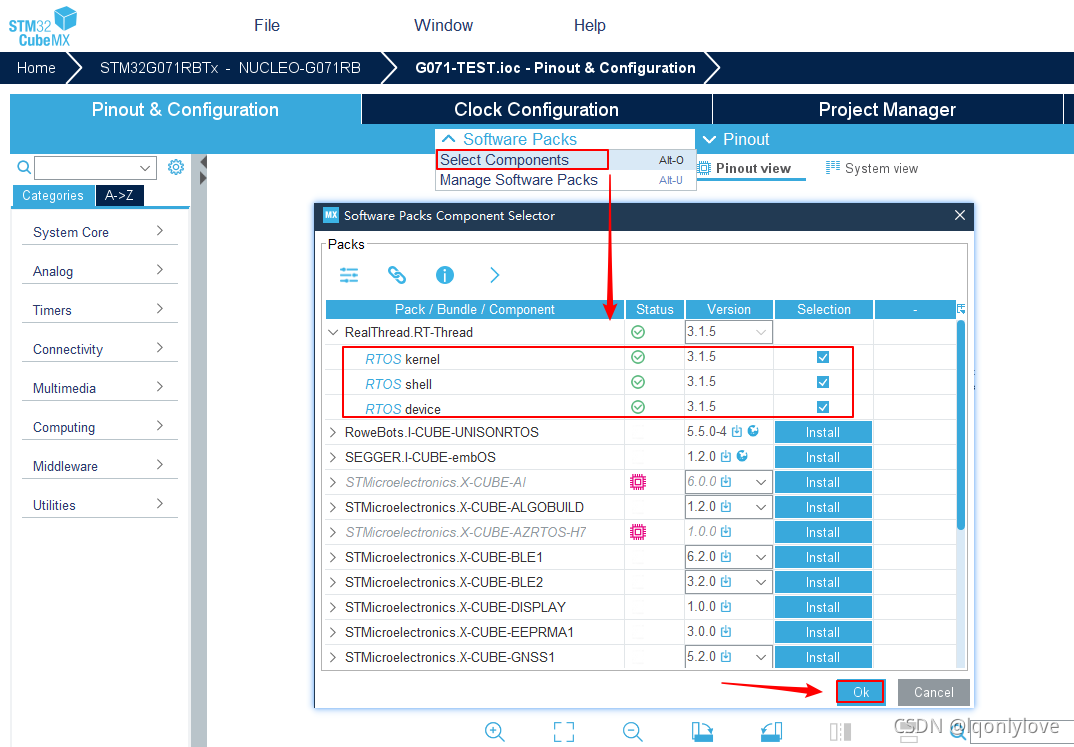
Task: Collapse the RealThread.RT-Thread pack row
Action: pyautogui.click(x=333, y=332)
